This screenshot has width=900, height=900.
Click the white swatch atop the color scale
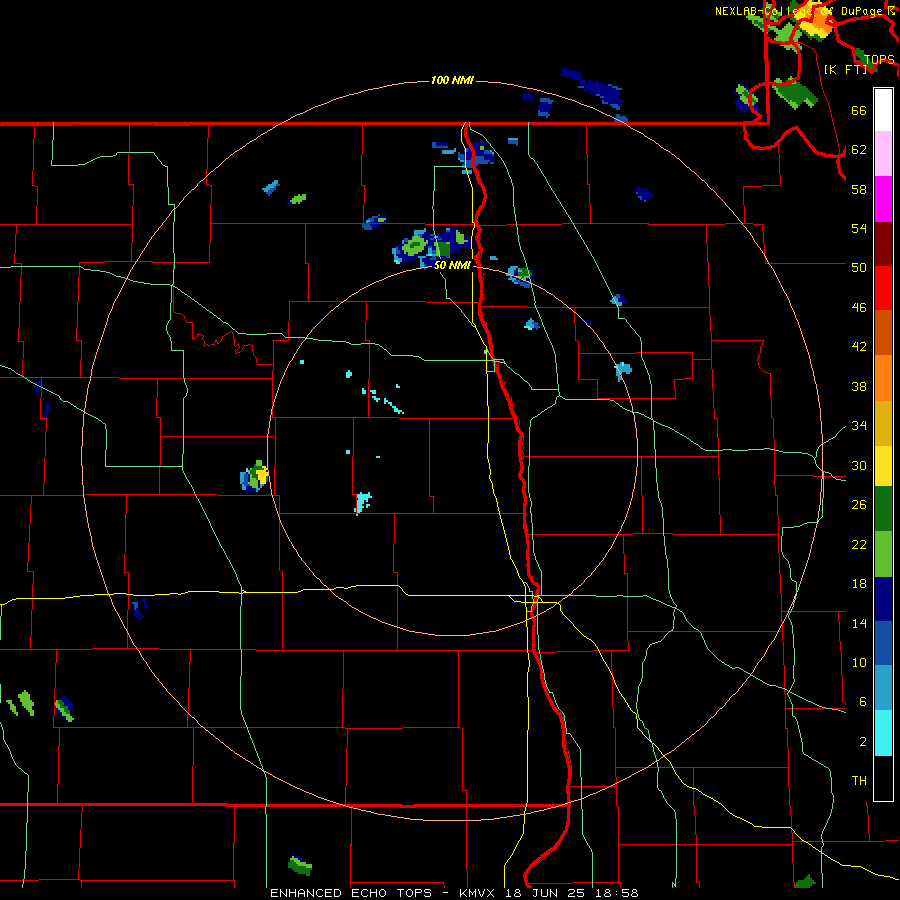[883, 110]
